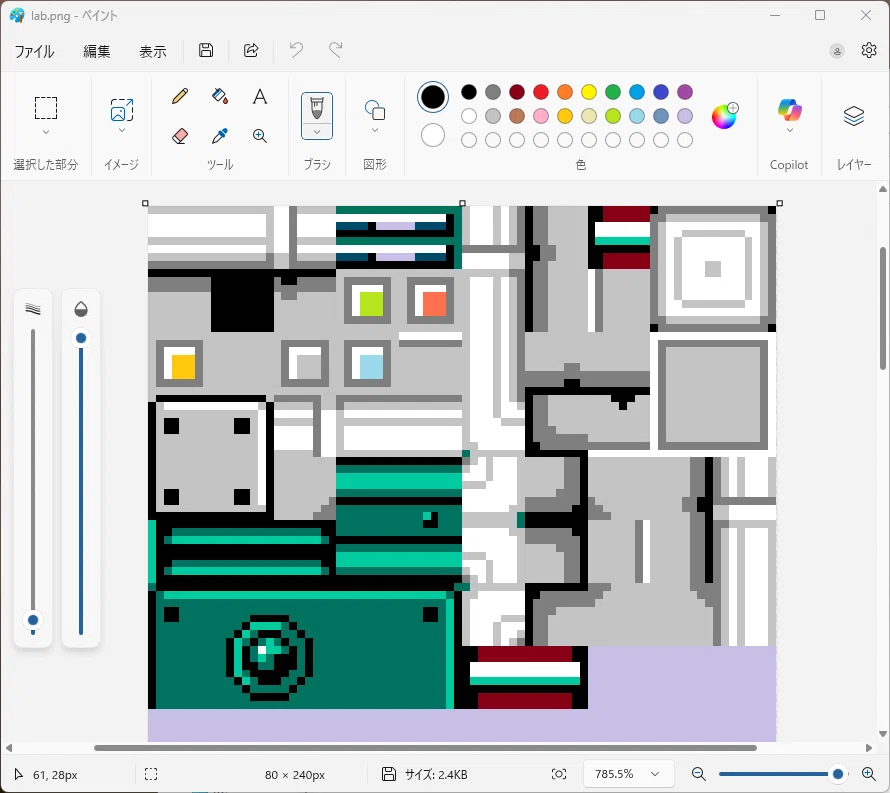Pick the green color swatch

click(x=613, y=92)
